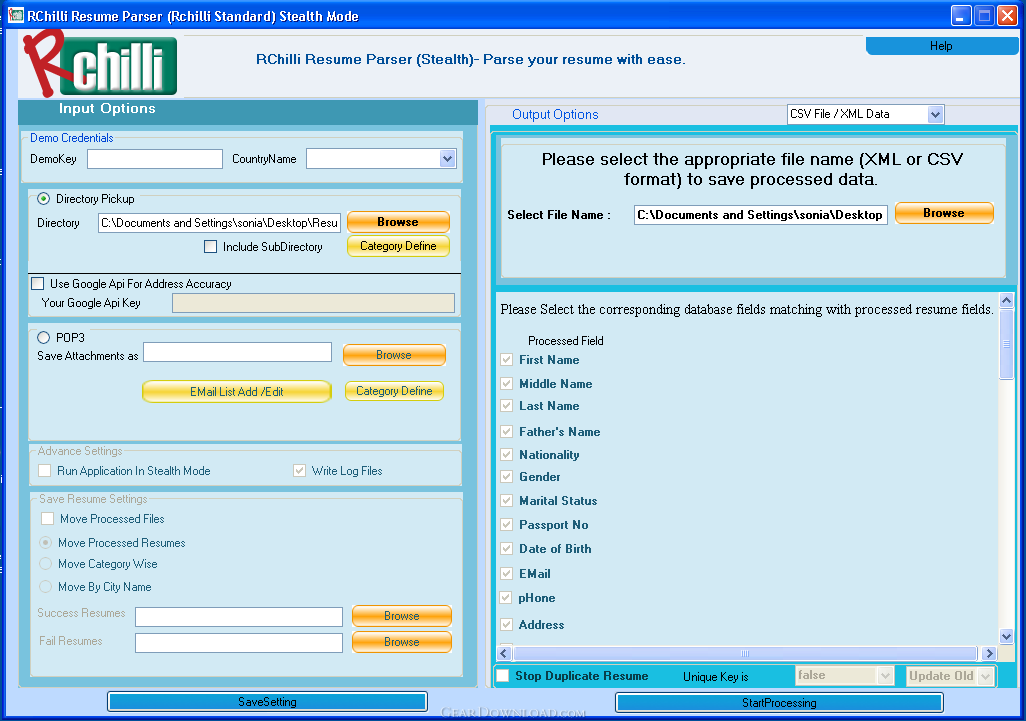Viewport: 1026px width, 721px height.
Task: Click the Input Options header label
Action: (107, 109)
